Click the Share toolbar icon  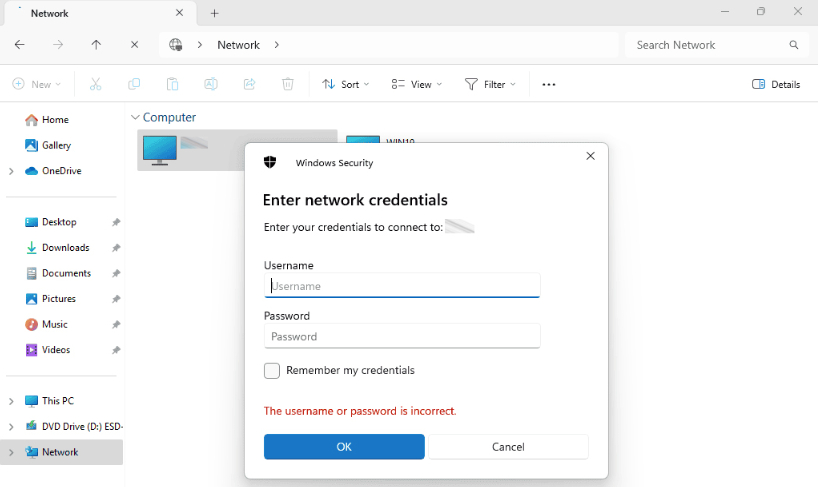[x=250, y=84]
